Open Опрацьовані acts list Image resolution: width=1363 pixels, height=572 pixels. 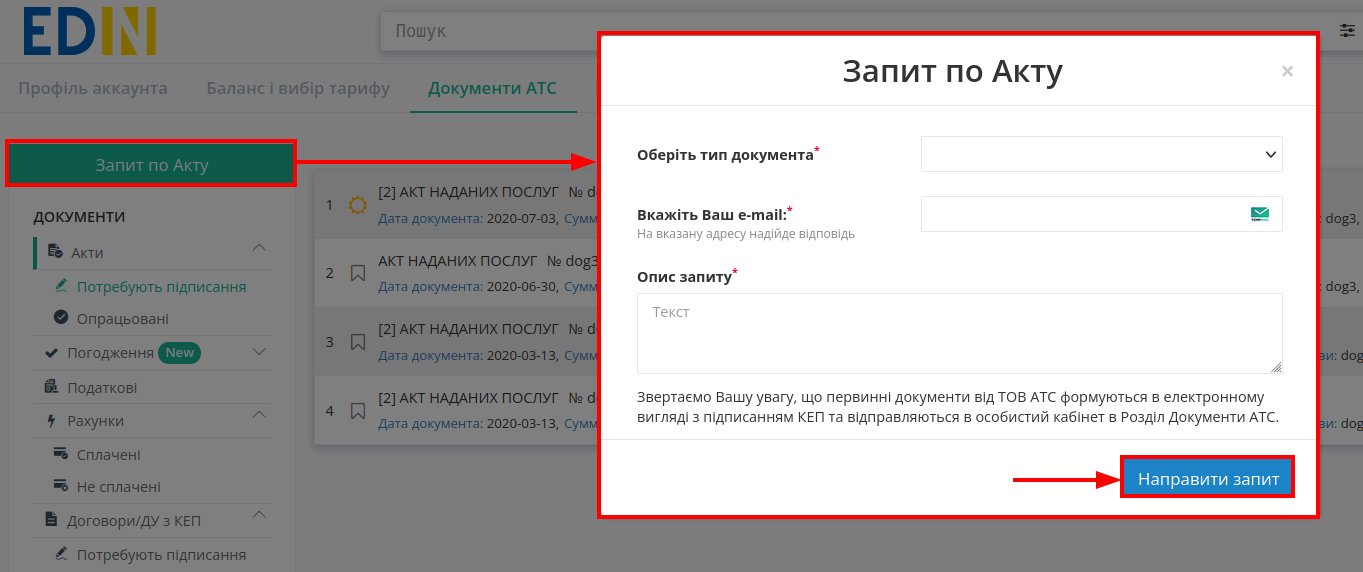pos(123,319)
